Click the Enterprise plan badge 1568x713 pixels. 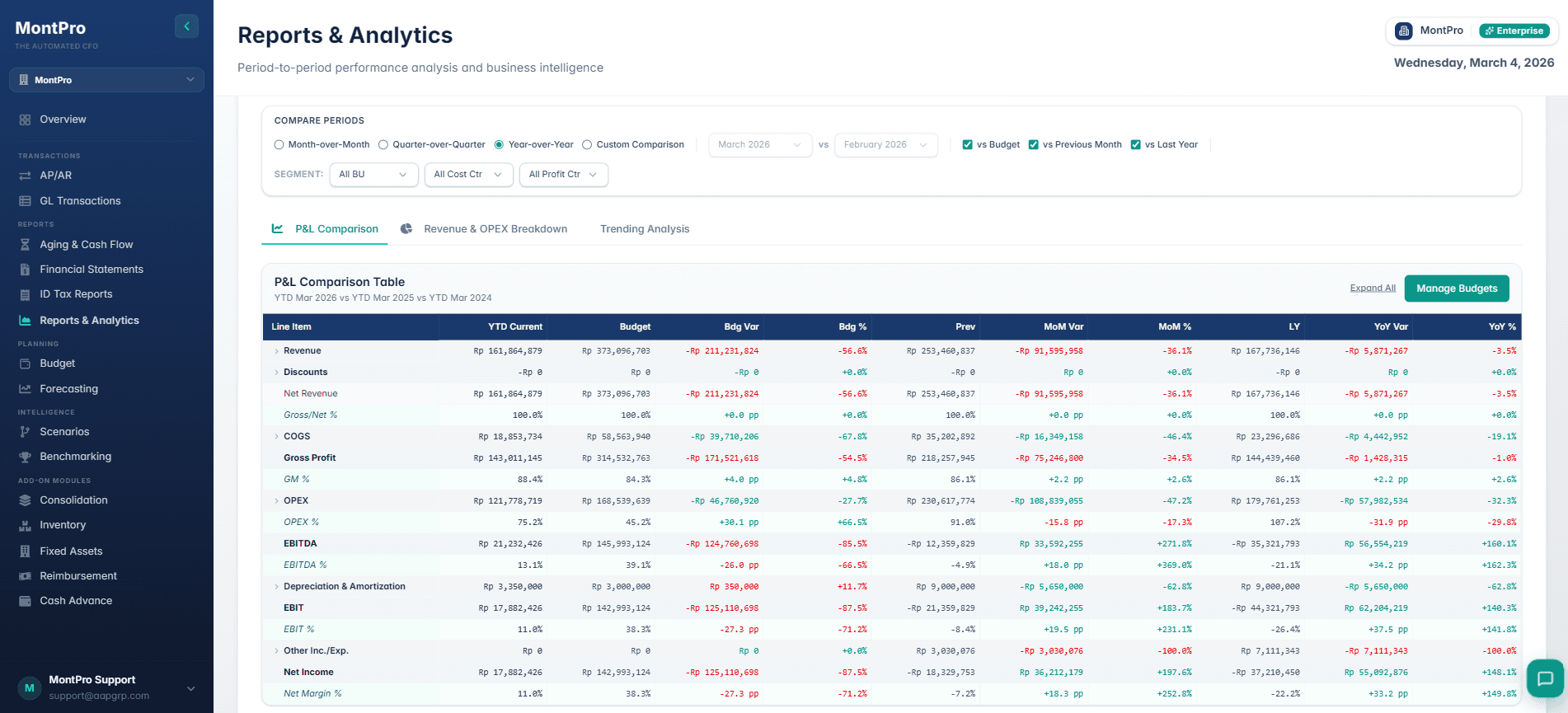1514,31
